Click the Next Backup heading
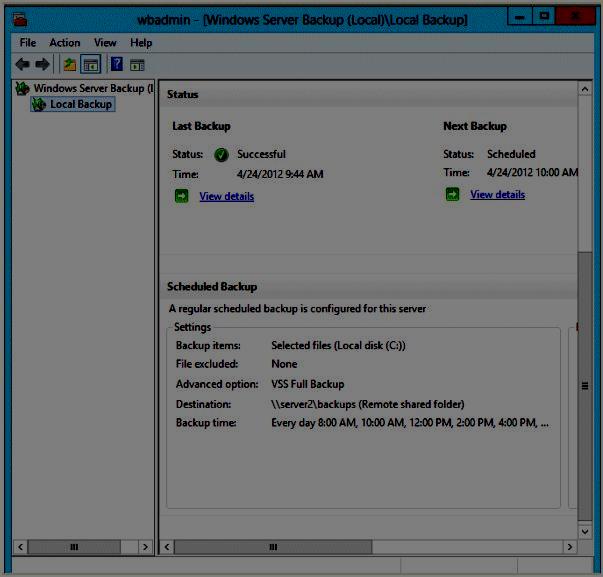The height and width of the screenshot is (577, 603). 475,126
